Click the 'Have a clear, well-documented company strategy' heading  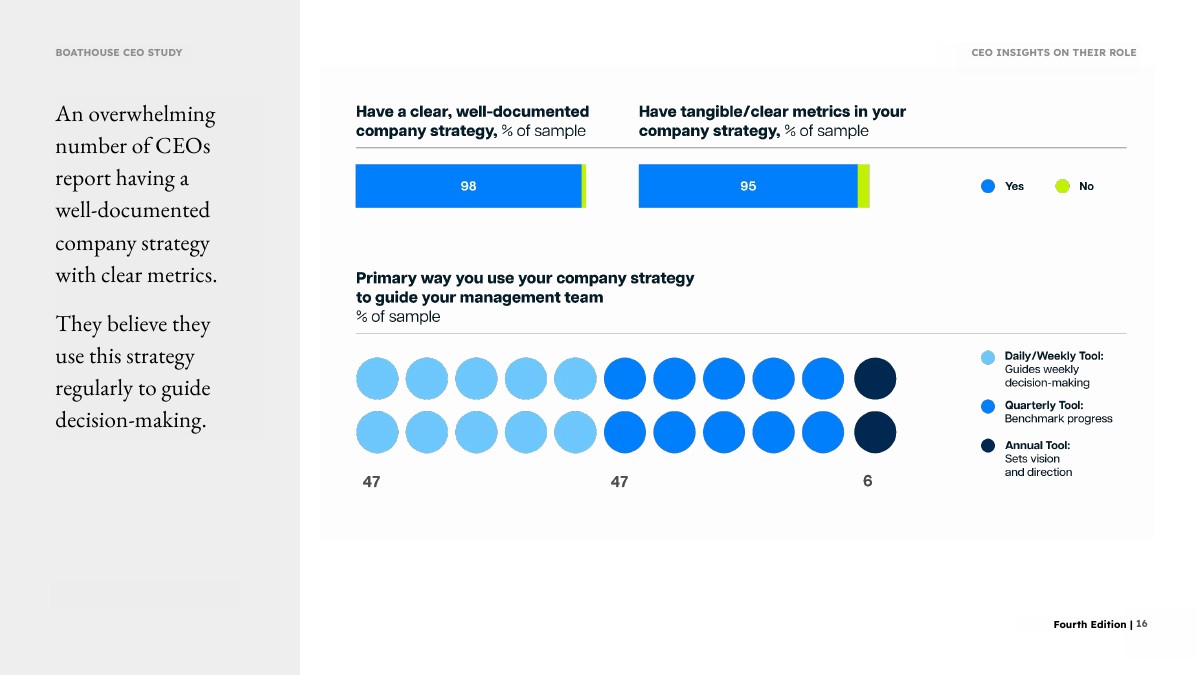pyautogui.click(x=472, y=121)
